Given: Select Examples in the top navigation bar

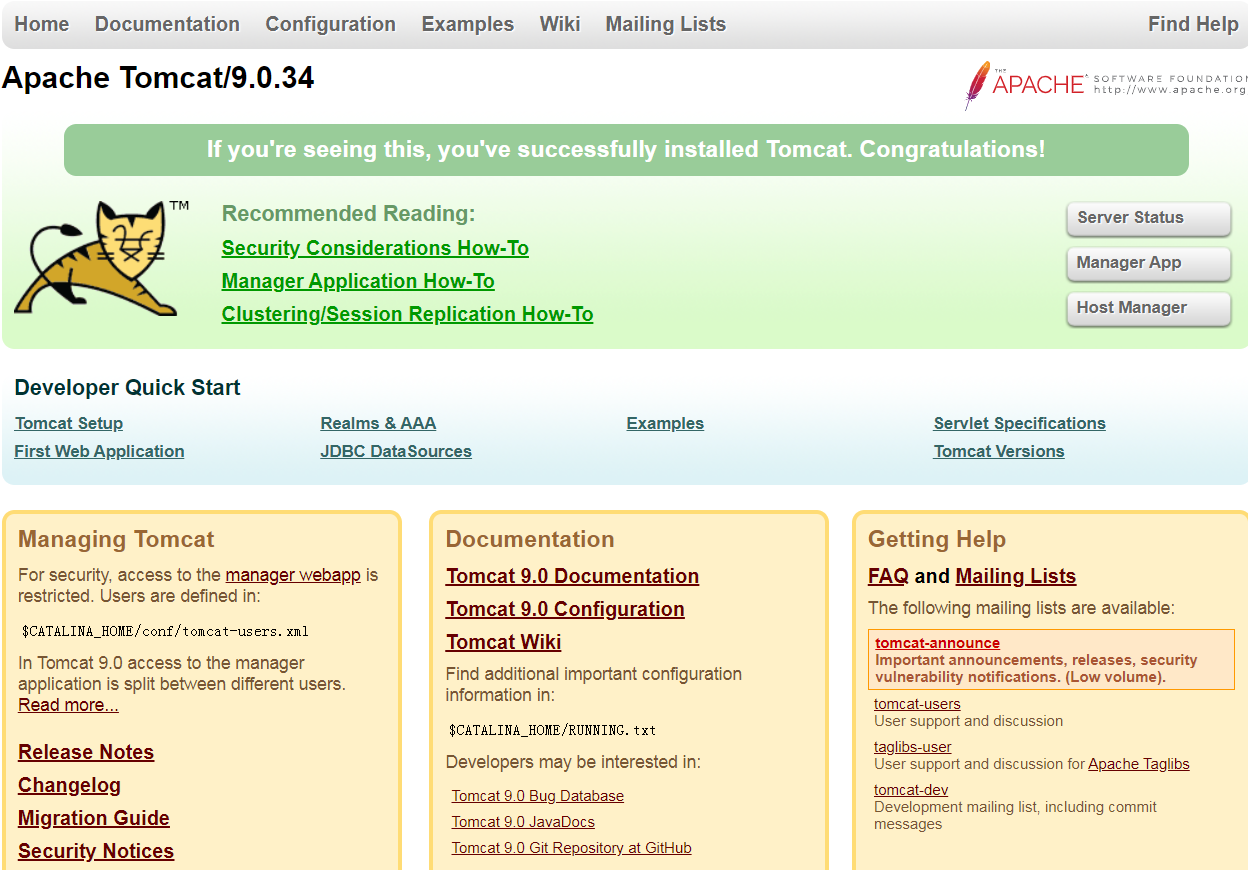Looking at the screenshot, I should click(467, 24).
